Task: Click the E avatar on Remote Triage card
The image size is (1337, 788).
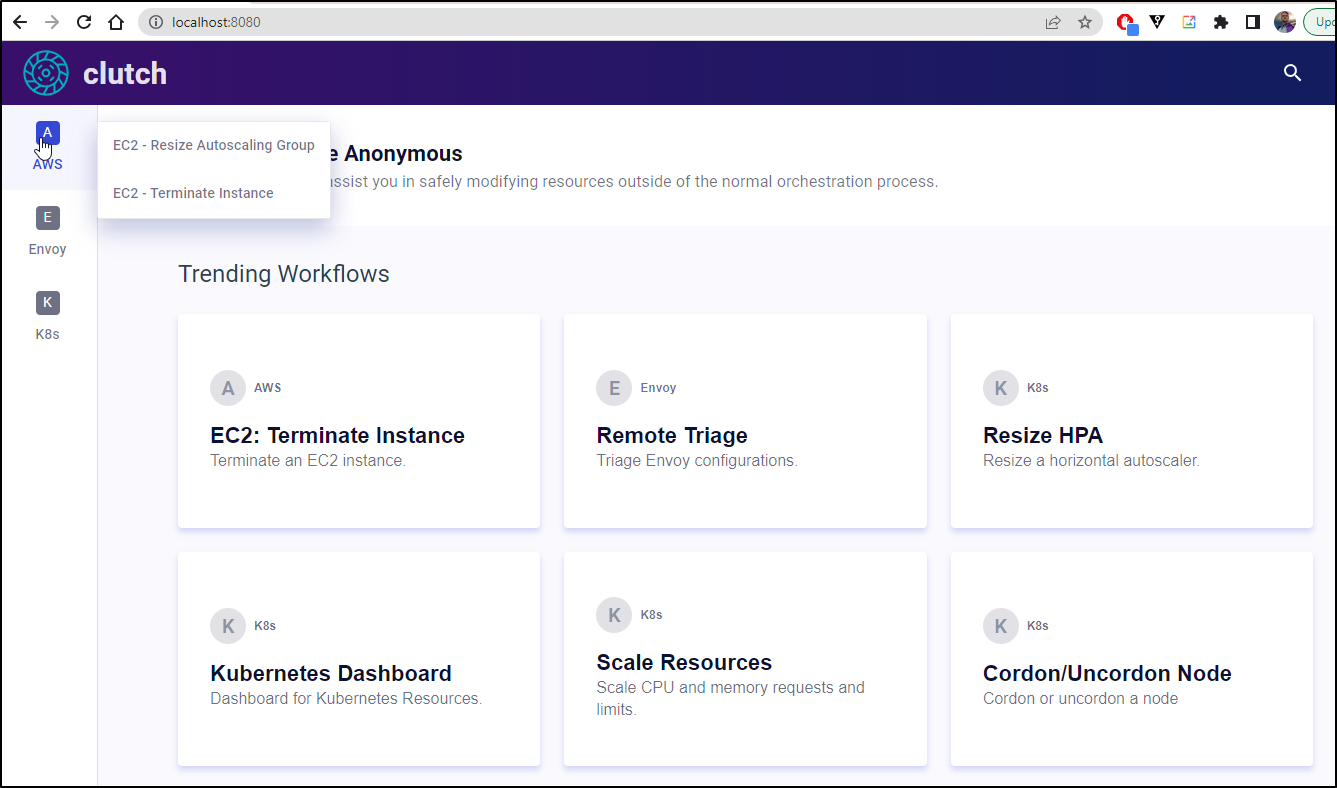Action: click(614, 388)
